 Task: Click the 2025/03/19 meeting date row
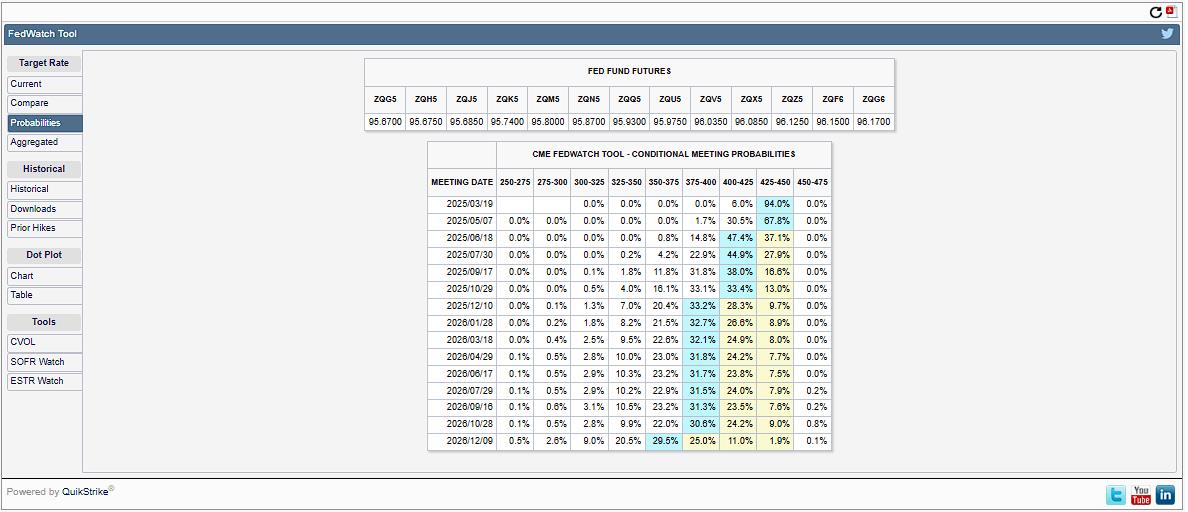tap(462, 204)
